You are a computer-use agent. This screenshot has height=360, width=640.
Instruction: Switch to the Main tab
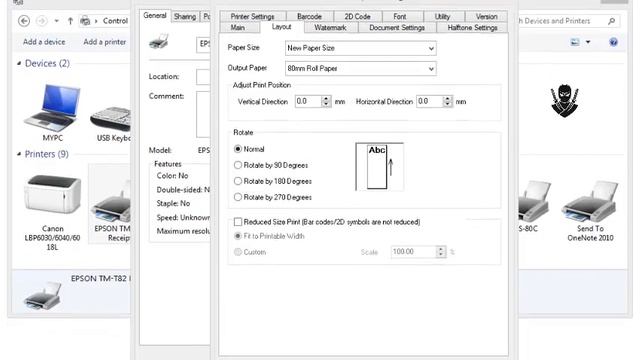[x=238, y=28]
